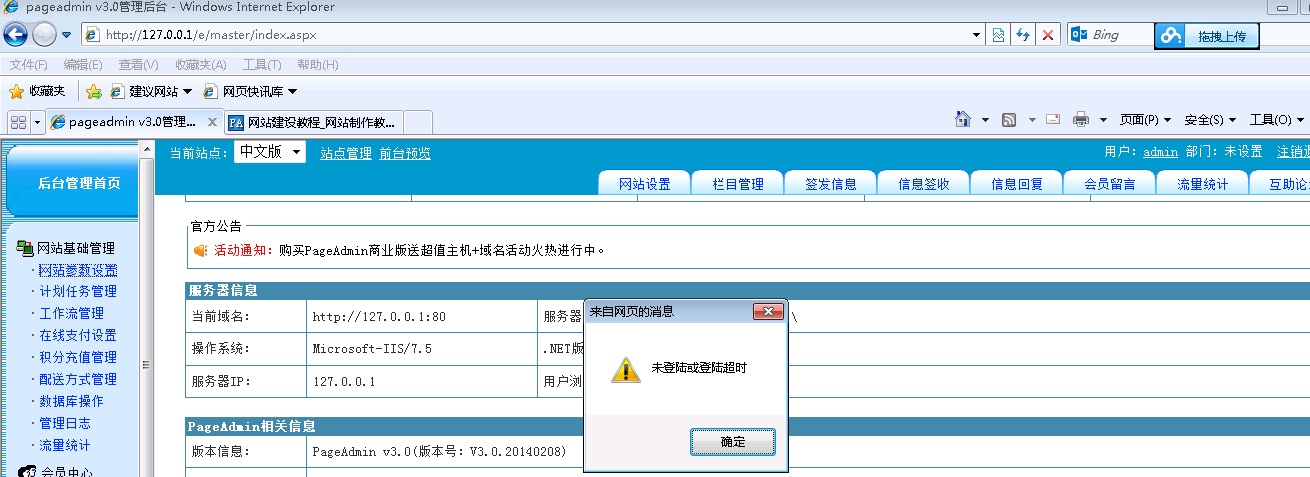This screenshot has width=1310, height=477.
Task: Click the Refresh icon in address bar
Action: 1022,35
